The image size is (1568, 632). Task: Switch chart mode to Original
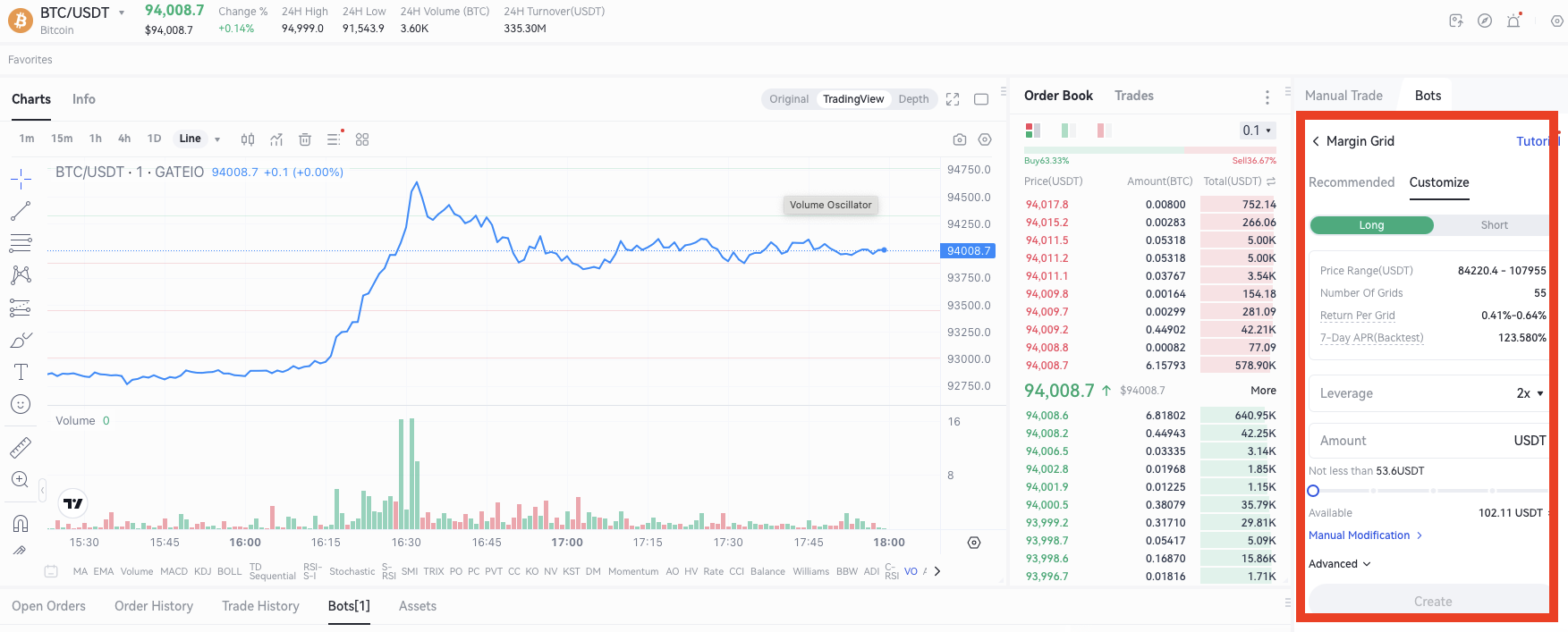[788, 99]
